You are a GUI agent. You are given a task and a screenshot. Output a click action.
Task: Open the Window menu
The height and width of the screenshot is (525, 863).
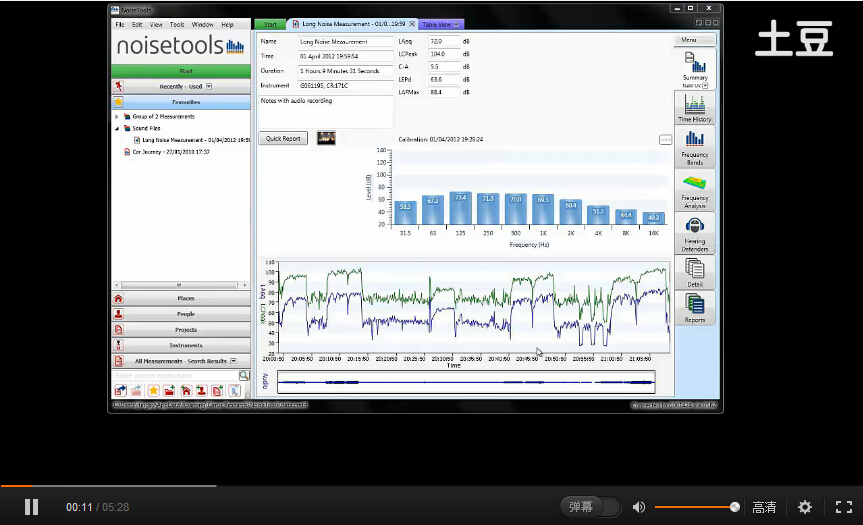[x=203, y=25]
